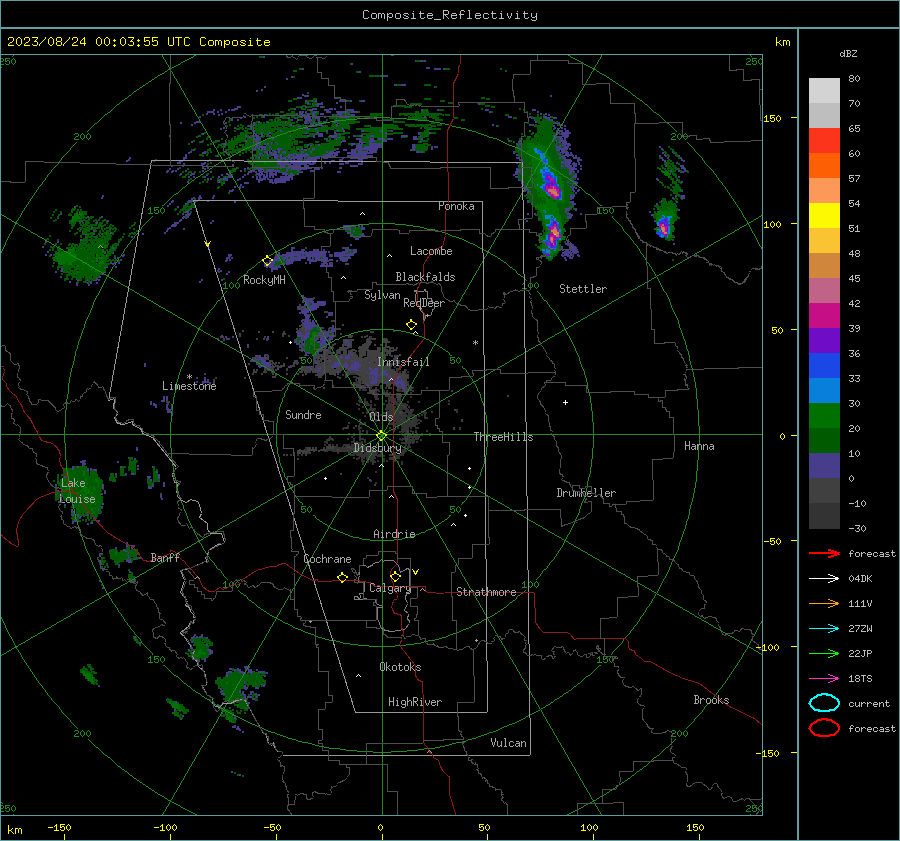Click the Composite_Reflectivity title text
The width and height of the screenshot is (900, 841).
pyautogui.click(x=449, y=15)
